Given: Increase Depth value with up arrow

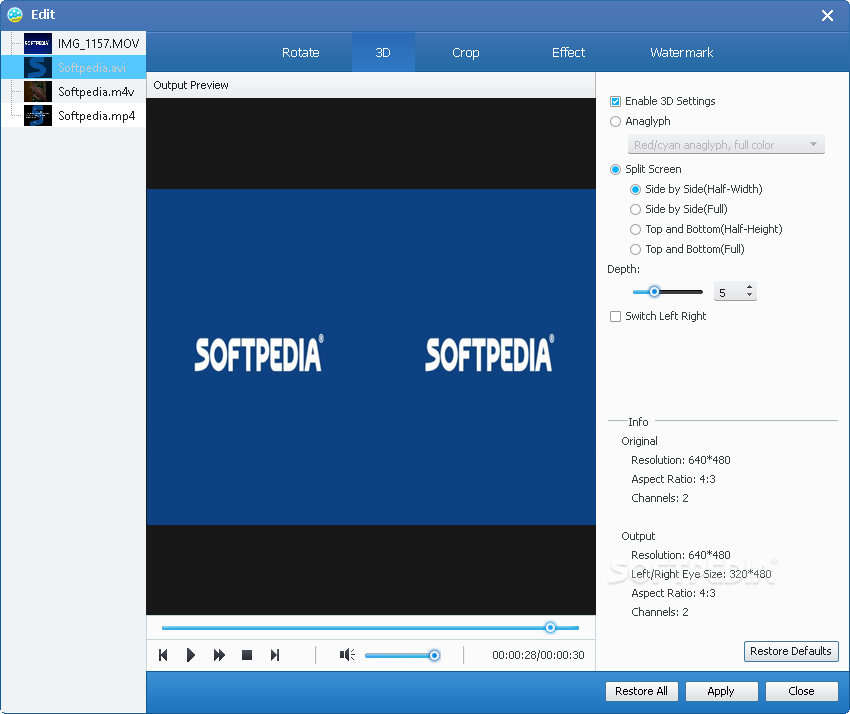Looking at the screenshot, I should (749, 287).
